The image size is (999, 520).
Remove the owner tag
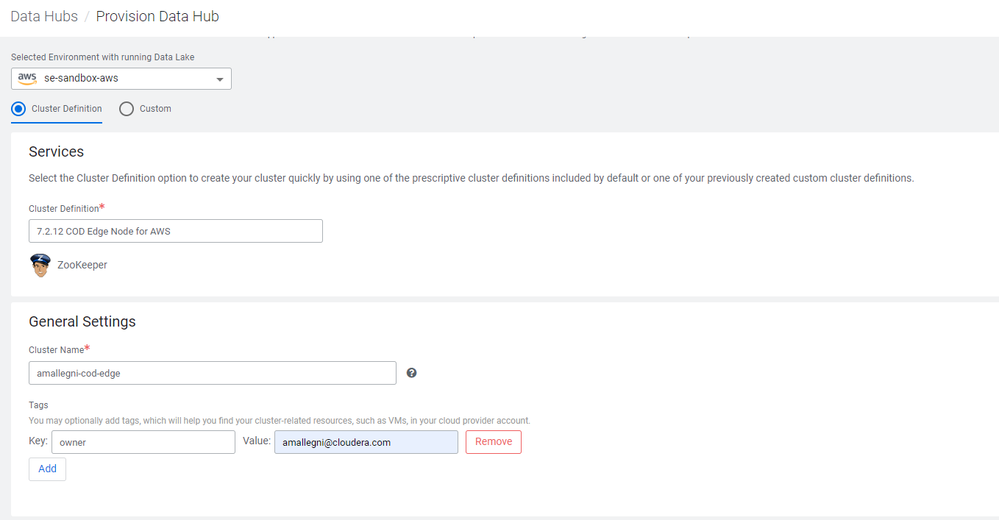(x=493, y=442)
